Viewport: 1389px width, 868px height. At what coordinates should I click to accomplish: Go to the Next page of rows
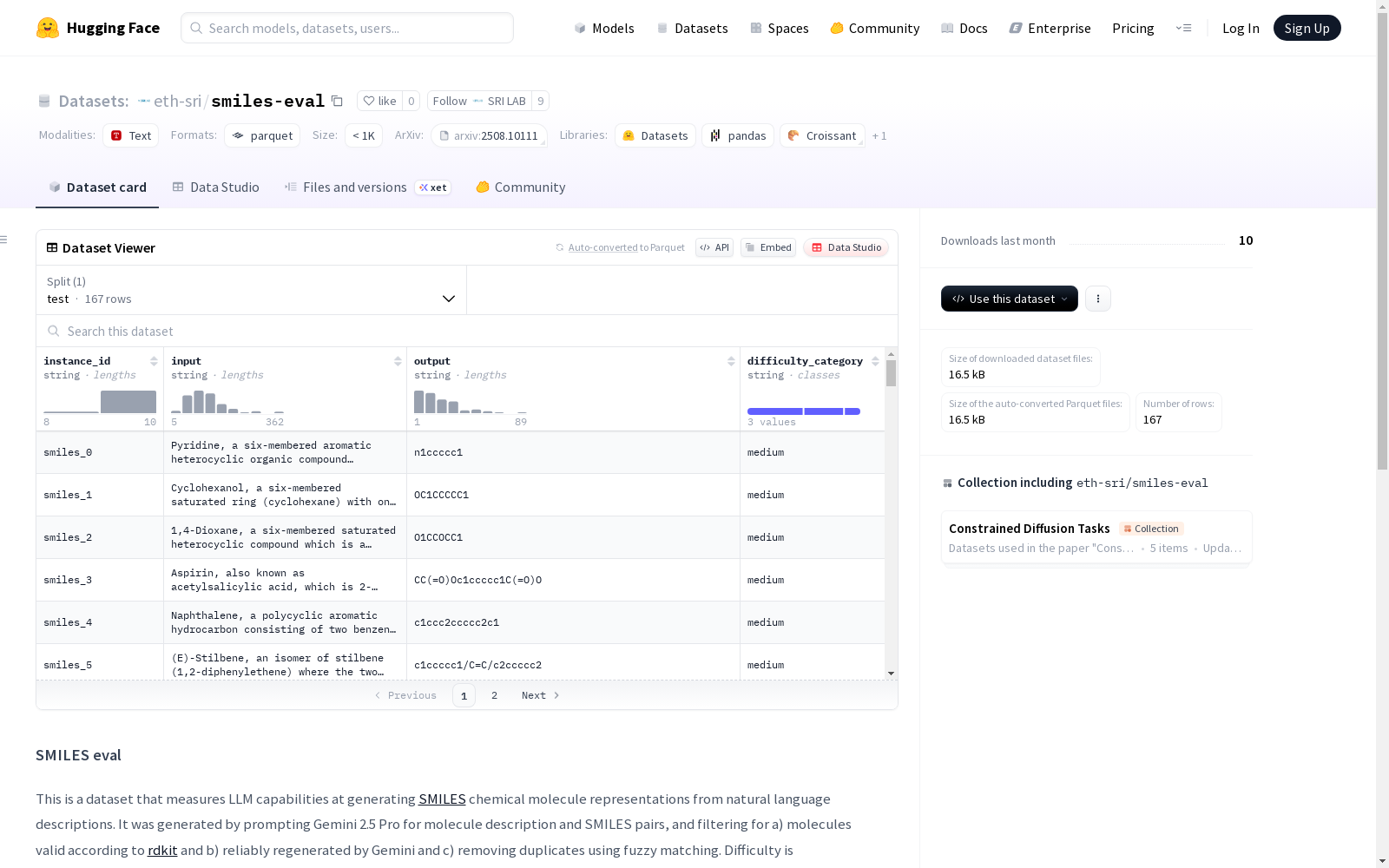[540, 695]
